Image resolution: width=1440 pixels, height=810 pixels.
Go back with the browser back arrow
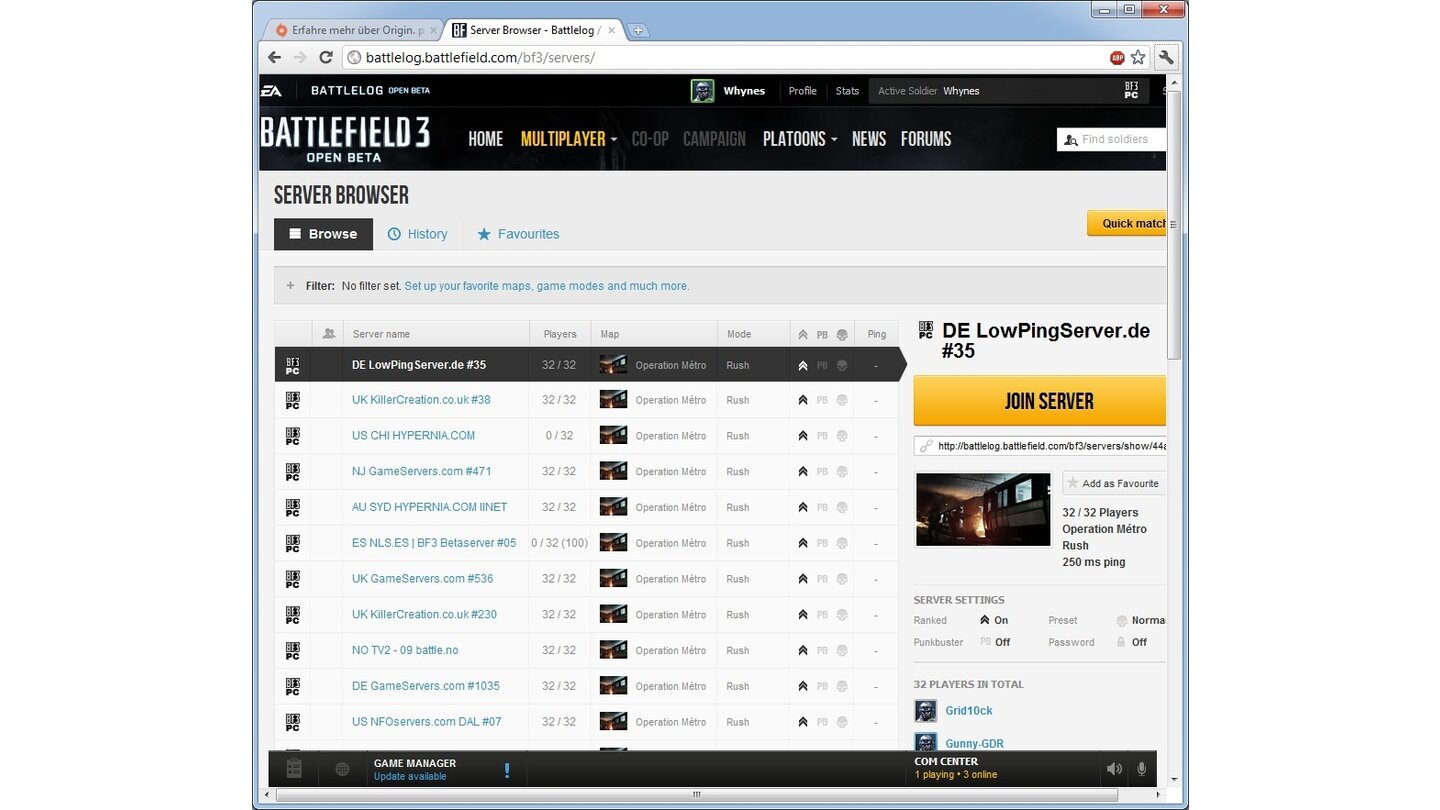coord(275,58)
